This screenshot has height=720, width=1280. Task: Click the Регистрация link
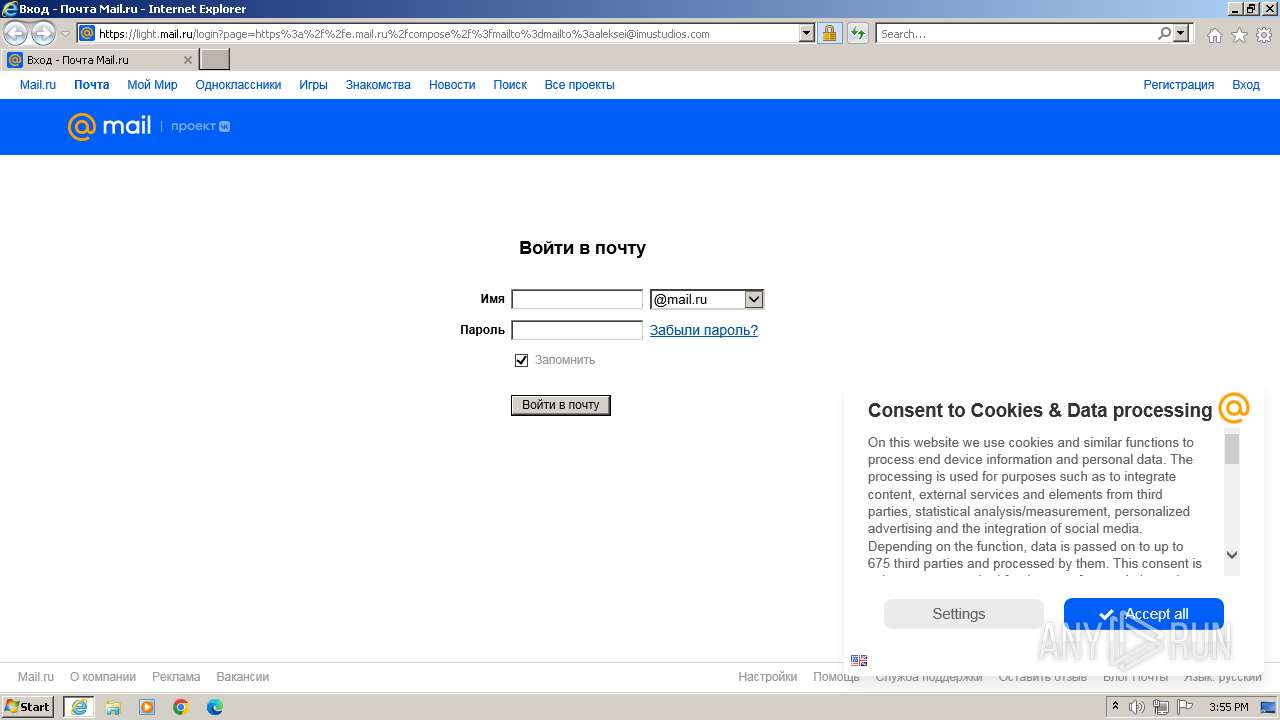(1179, 85)
